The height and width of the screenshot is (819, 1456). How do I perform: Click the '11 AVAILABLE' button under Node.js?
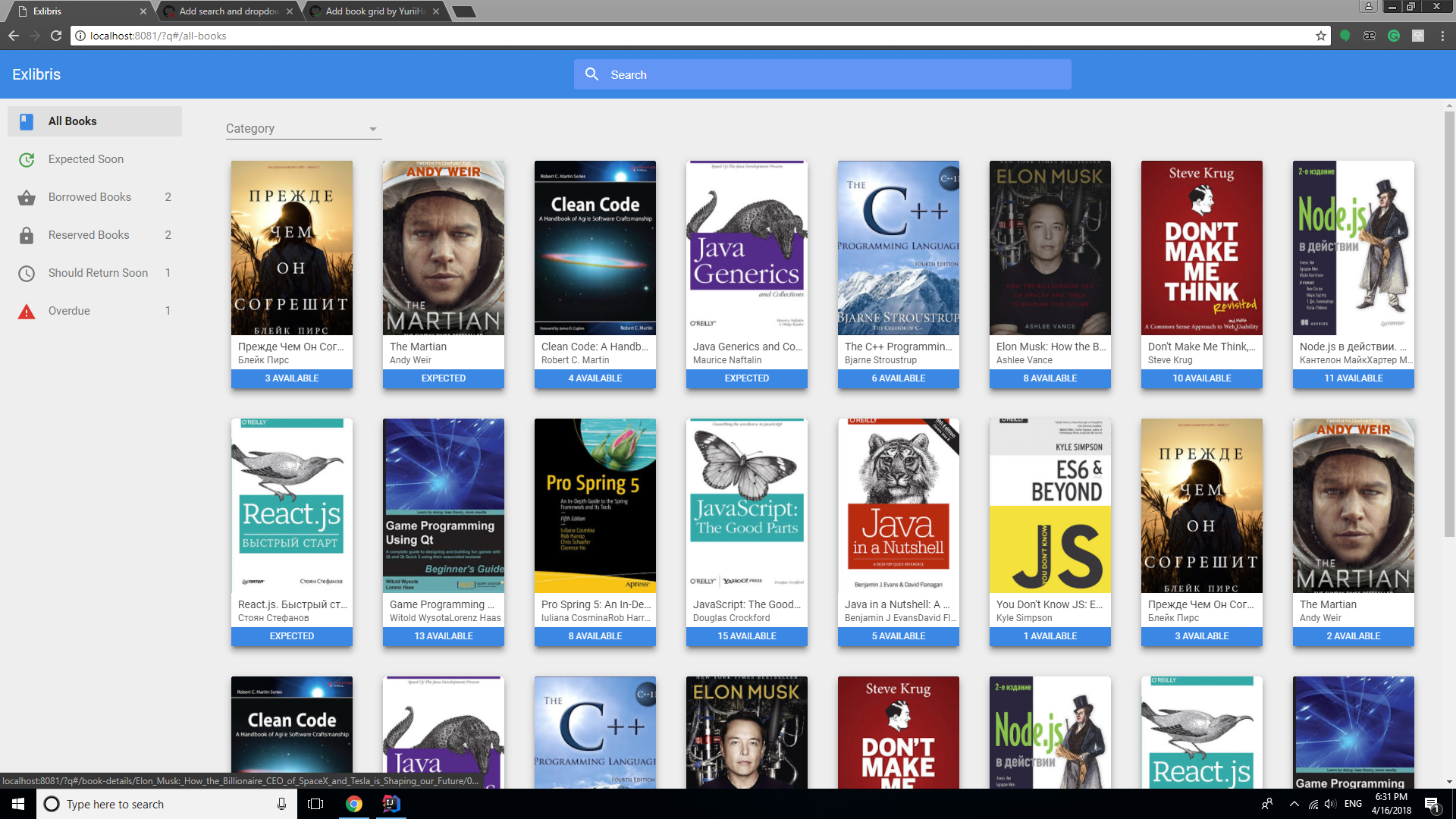pos(1354,378)
